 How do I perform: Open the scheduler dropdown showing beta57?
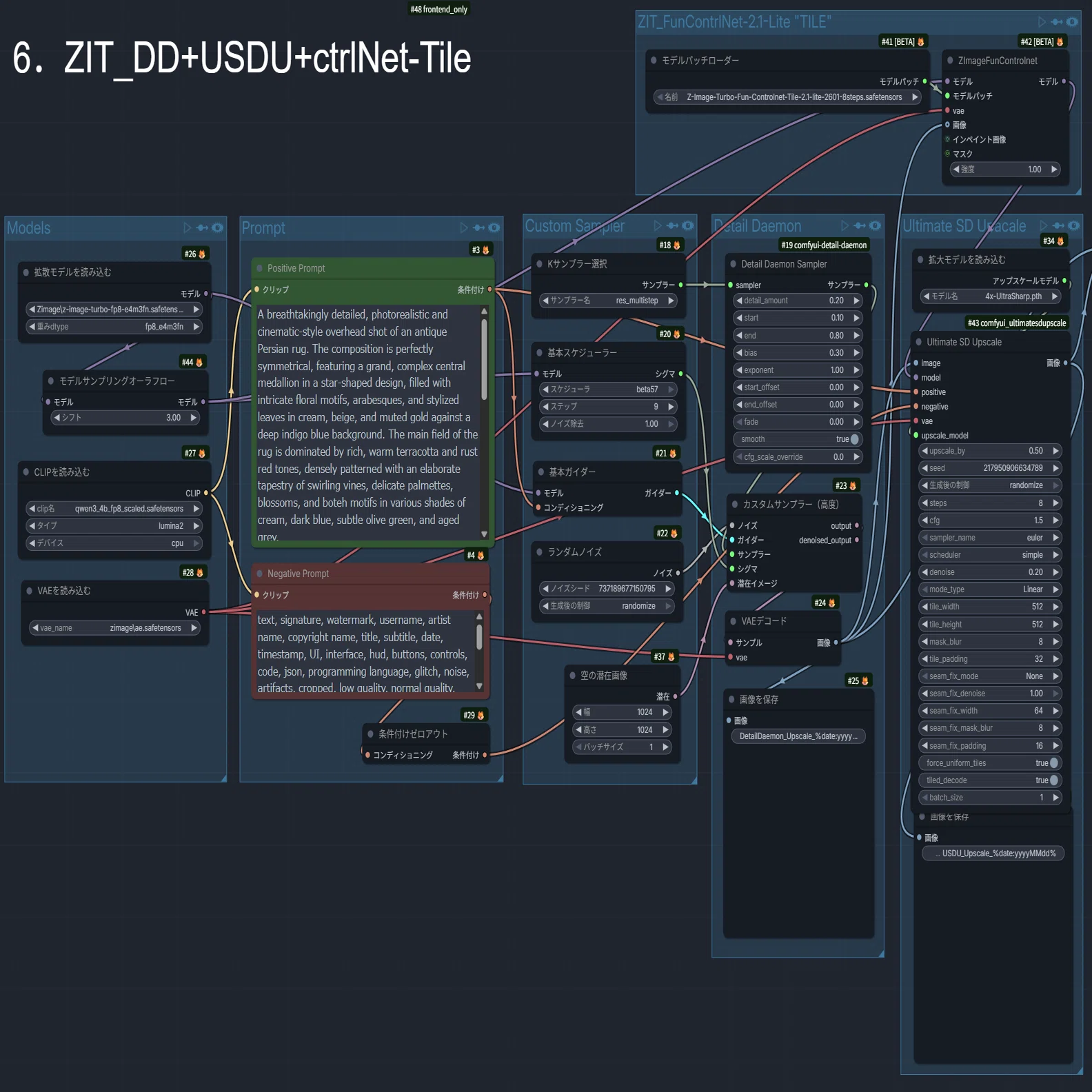tap(609, 390)
